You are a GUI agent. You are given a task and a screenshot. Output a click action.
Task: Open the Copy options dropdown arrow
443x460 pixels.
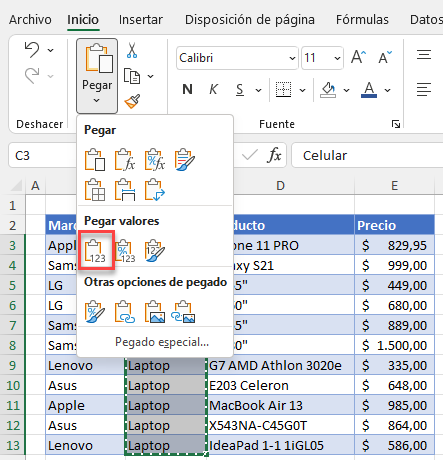(151, 76)
